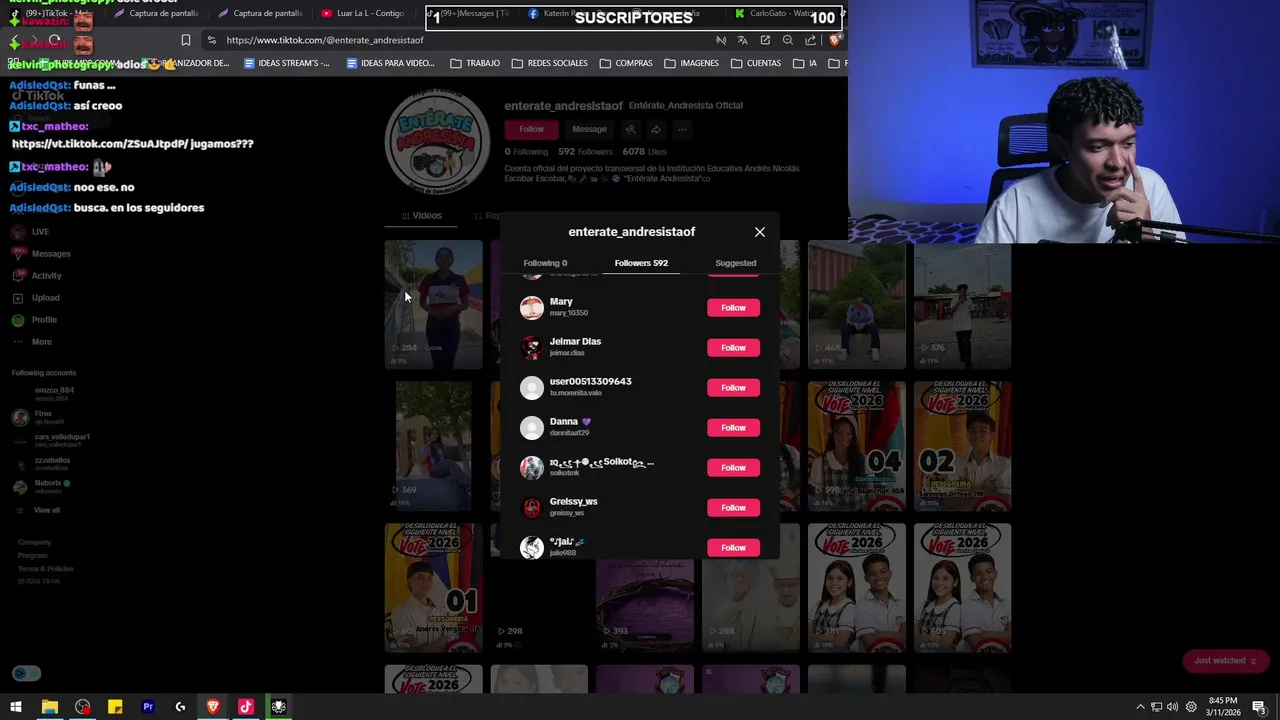Go to Profile in the sidebar
This screenshot has width=1280, height=720.
tap(35, 320)
